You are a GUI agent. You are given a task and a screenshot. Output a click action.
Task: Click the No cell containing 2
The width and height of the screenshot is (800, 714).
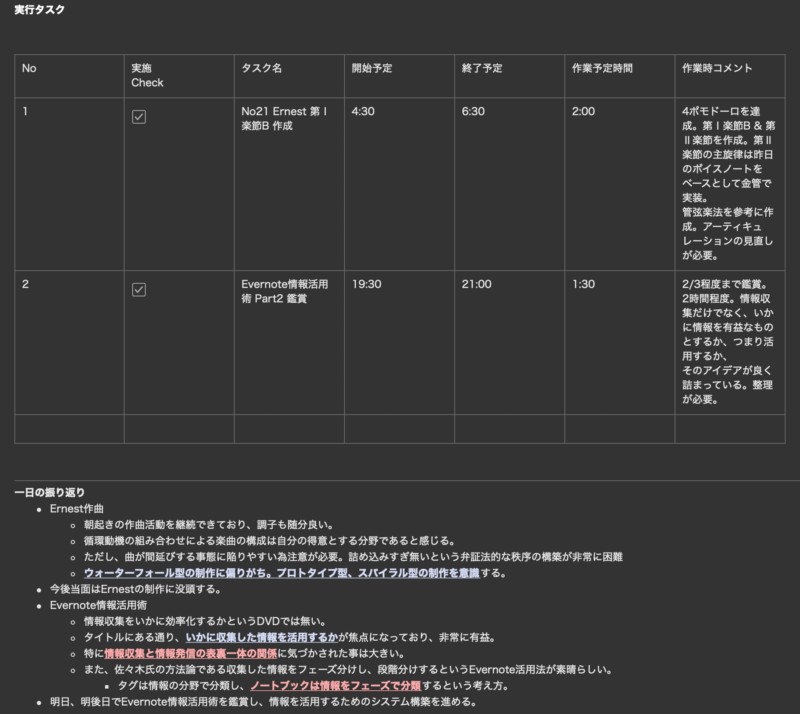tap(69, 342)
